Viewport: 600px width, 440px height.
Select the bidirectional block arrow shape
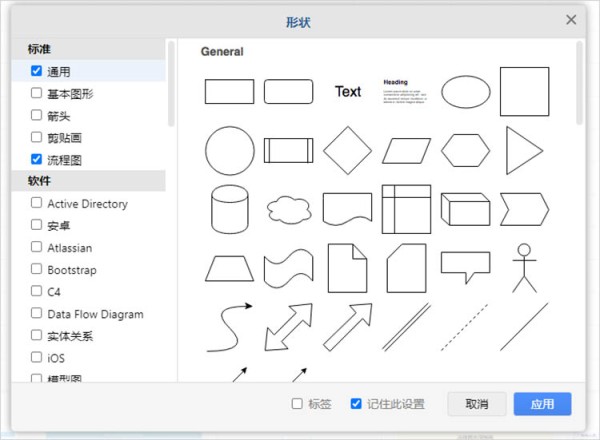pos(289,327)
